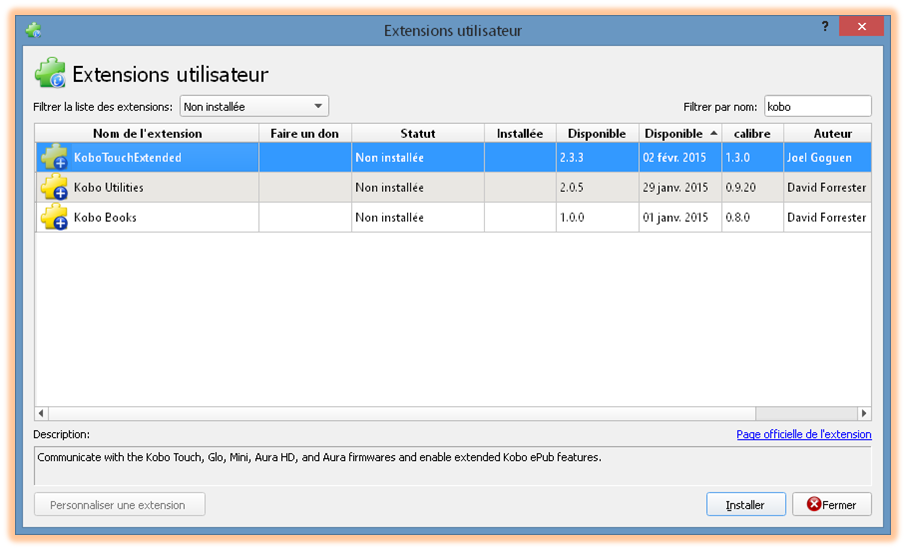Screen dimensions: 906x550
Task: Open the Page officielle de l'extension link
Action: [804, 434]
